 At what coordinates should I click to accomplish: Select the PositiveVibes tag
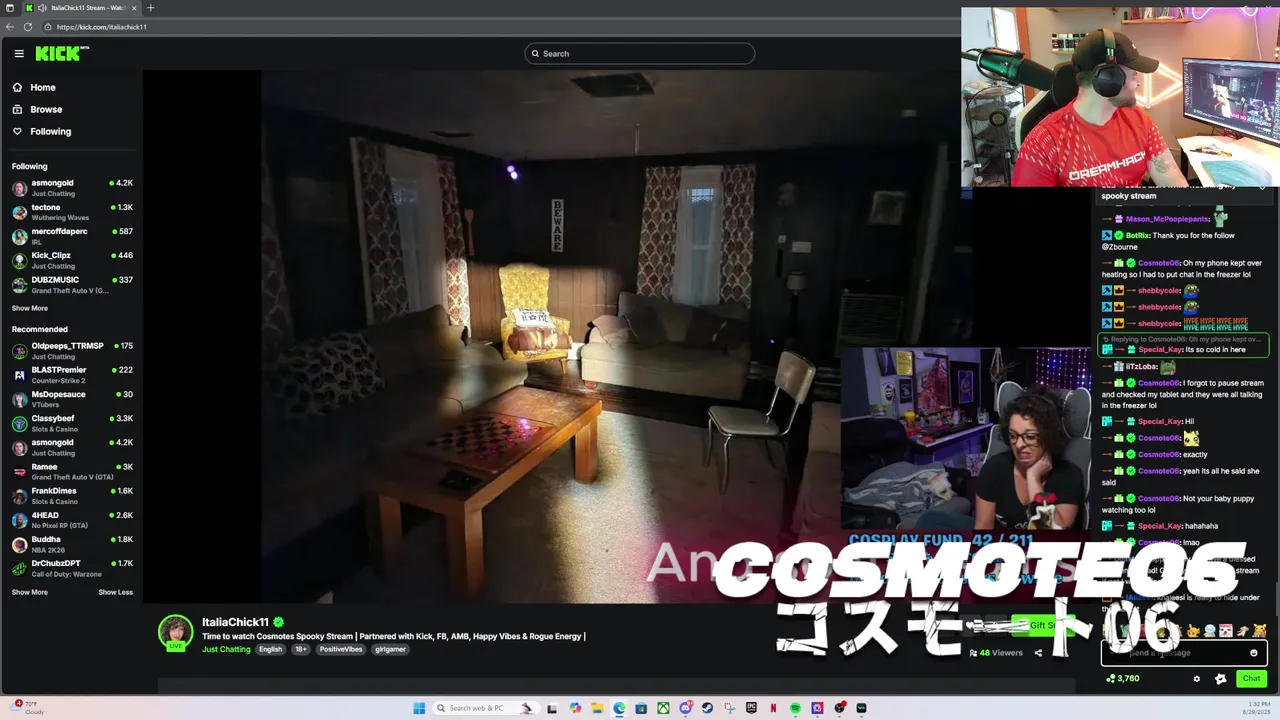click(x=341, y=649)
